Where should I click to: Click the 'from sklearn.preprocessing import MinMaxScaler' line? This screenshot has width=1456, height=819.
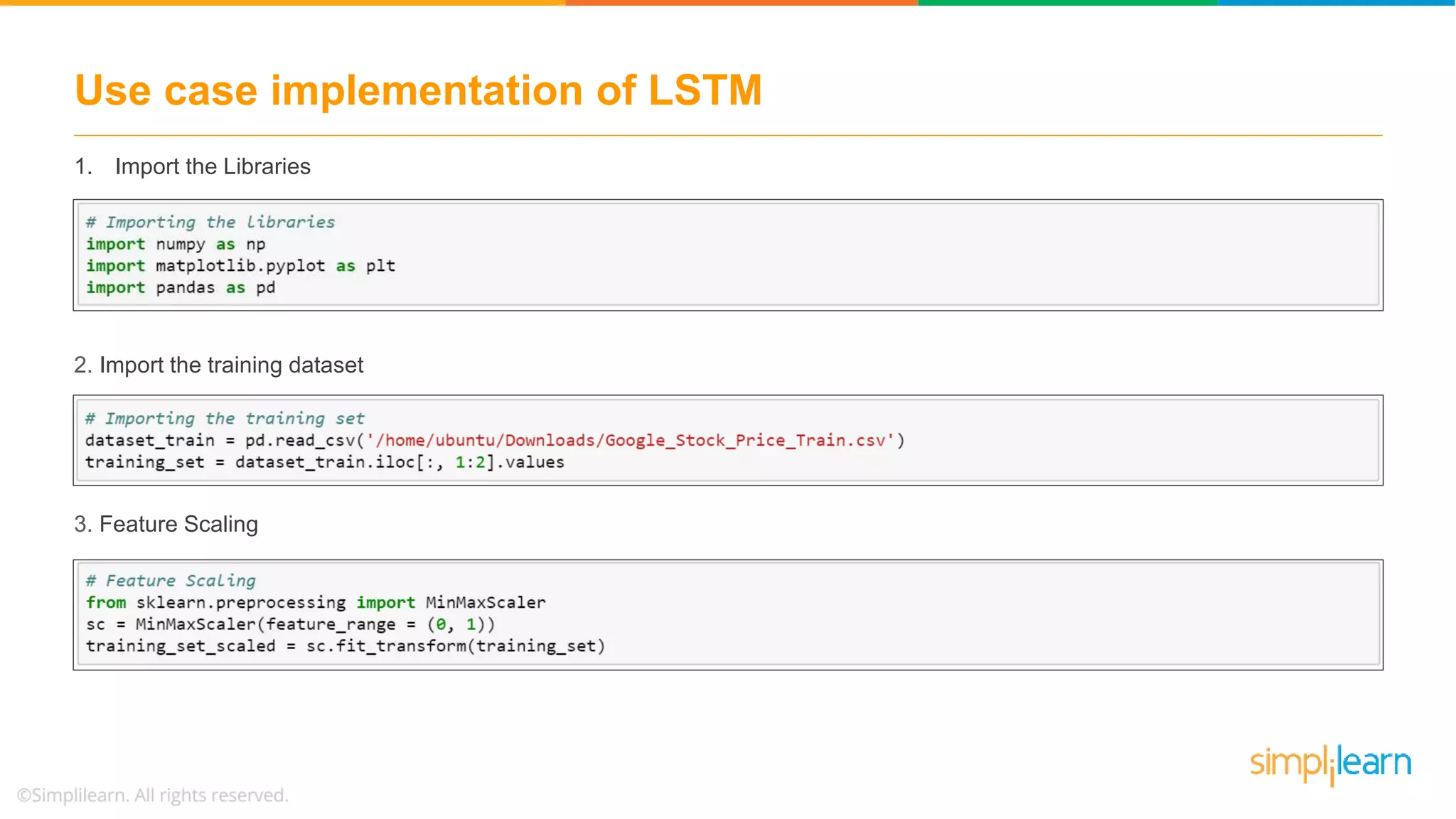pyautogui.click(x=316, y=603)
